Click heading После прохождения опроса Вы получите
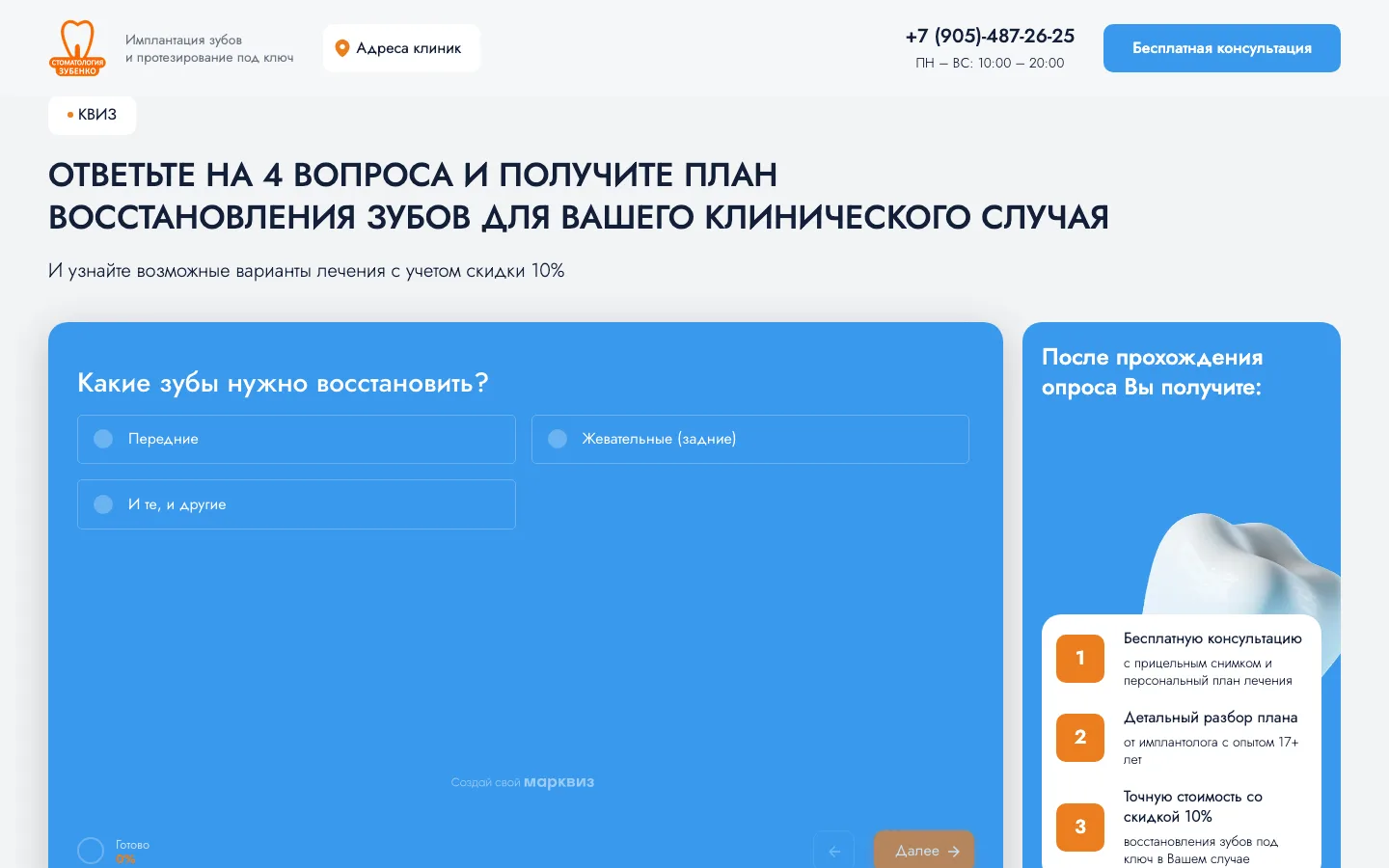Image resolution: width=1389 pixels, height=868 pixels. (1152, 372)
